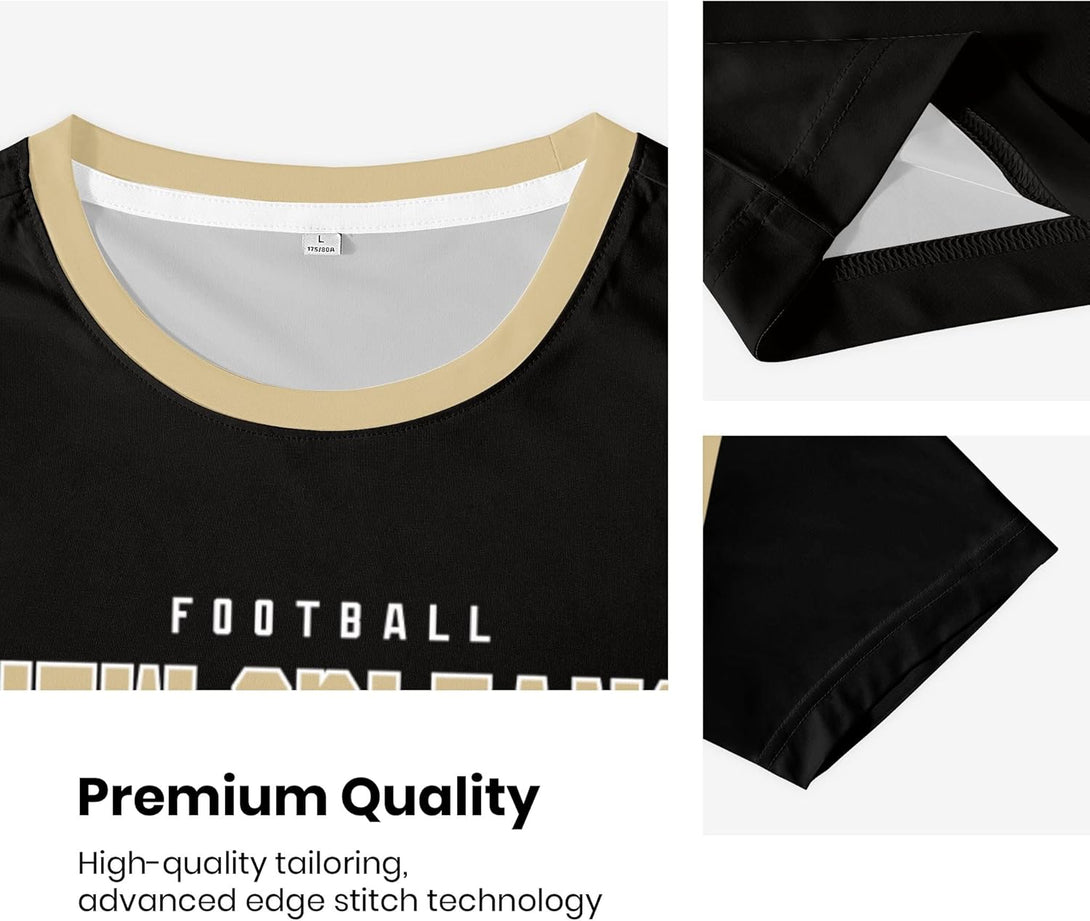Click the High-quality tailoring text line
Image resolution: width=1090 pixels, height=921 pixels.
point(243,865)
